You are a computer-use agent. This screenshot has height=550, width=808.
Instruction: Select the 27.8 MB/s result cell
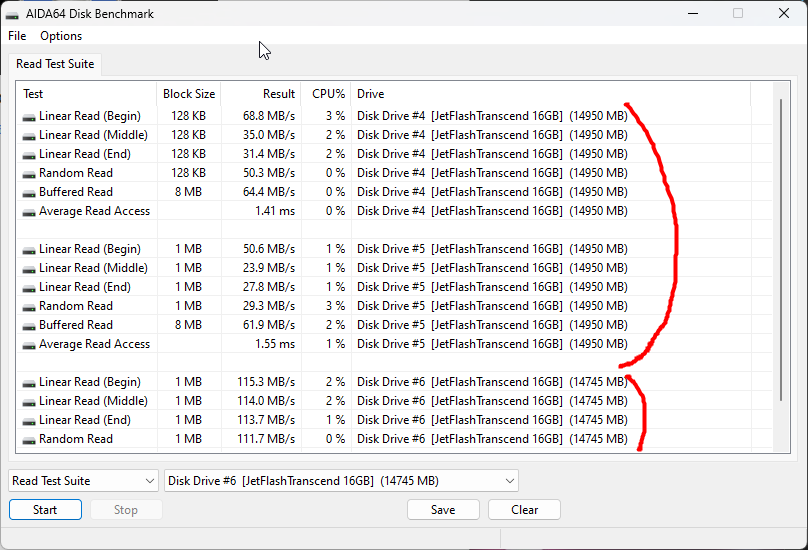click(x=268, y=287)
